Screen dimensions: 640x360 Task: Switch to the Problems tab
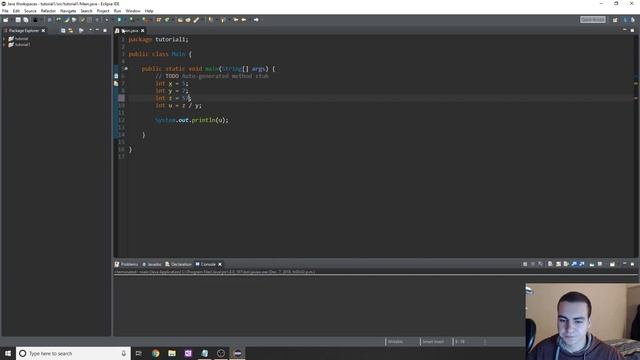coord(127,264)
